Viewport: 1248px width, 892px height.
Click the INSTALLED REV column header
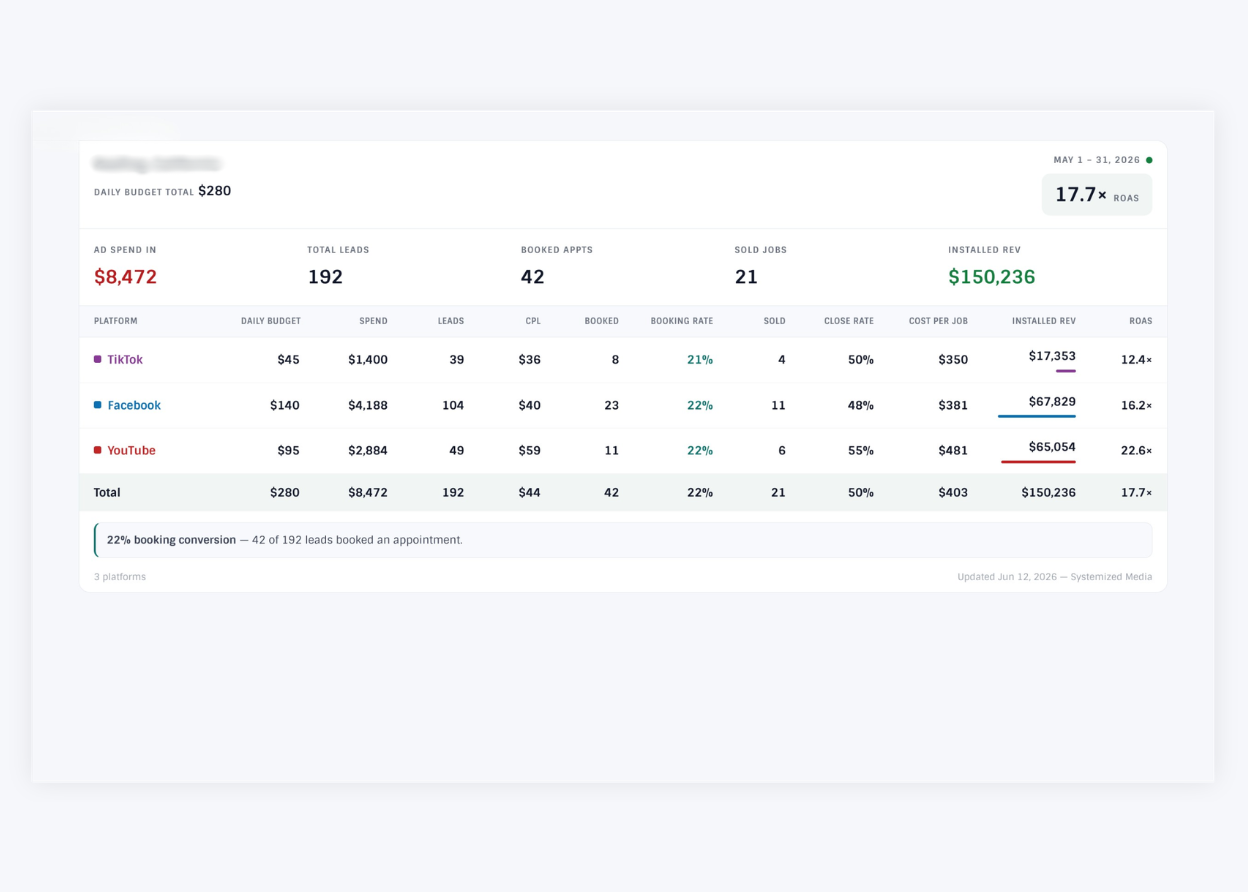(x=1044, y=321)
